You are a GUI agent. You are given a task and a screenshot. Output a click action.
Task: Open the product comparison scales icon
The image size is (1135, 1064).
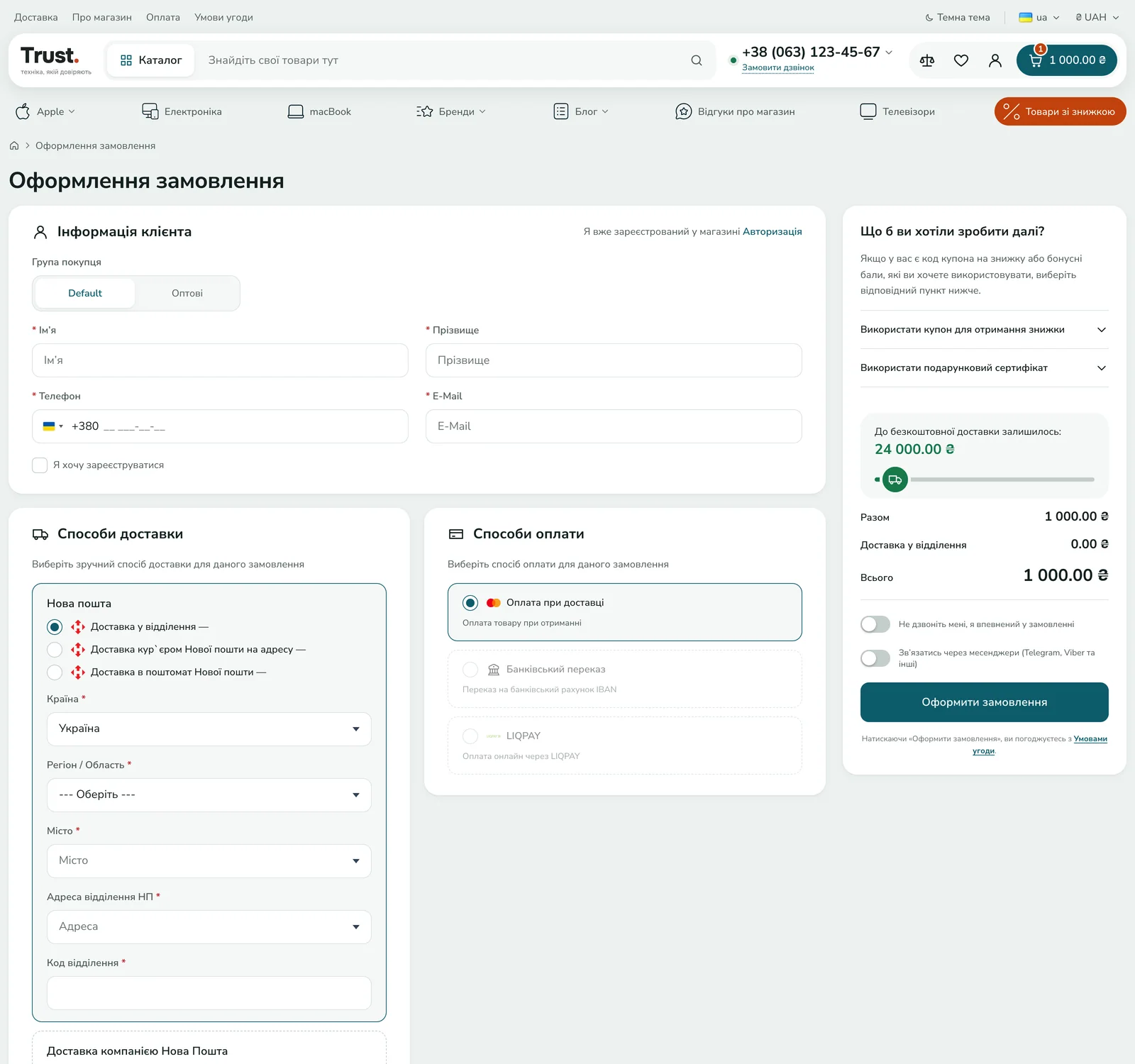click(x=926, y=60)
